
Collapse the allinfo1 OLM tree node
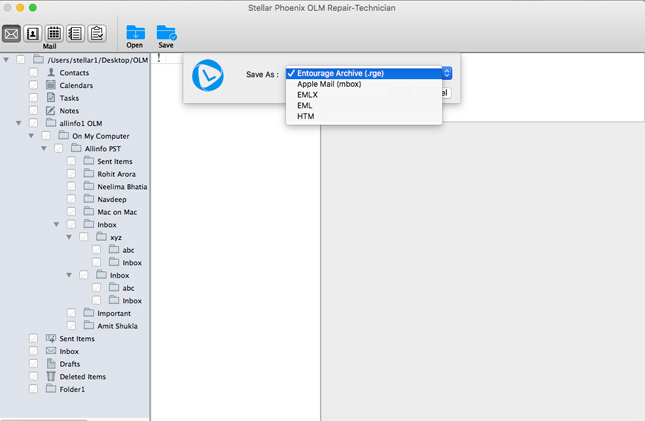[x=19, y=123]
